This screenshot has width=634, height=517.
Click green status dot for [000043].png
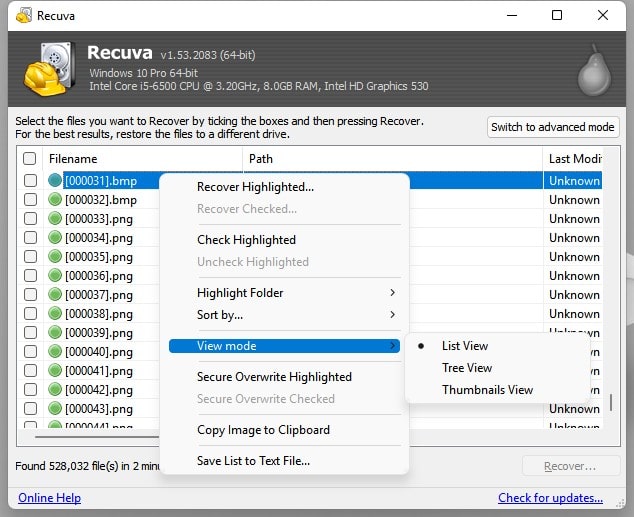pos(55,408)
